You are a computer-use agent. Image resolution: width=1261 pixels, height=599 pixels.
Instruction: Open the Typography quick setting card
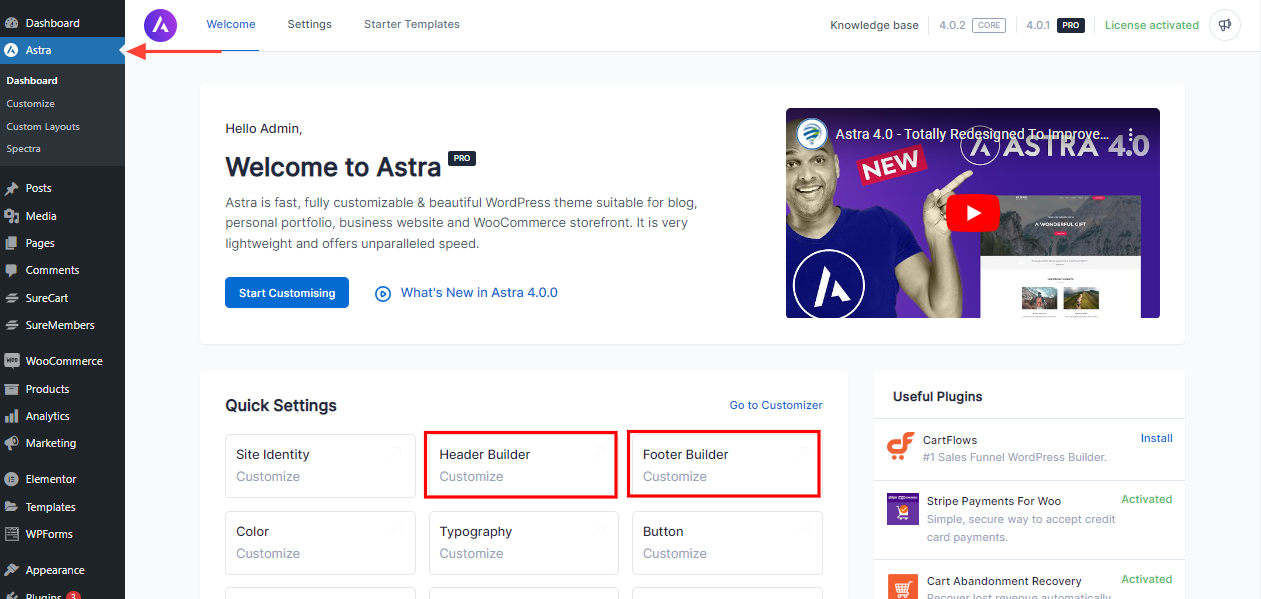point(524,543)
